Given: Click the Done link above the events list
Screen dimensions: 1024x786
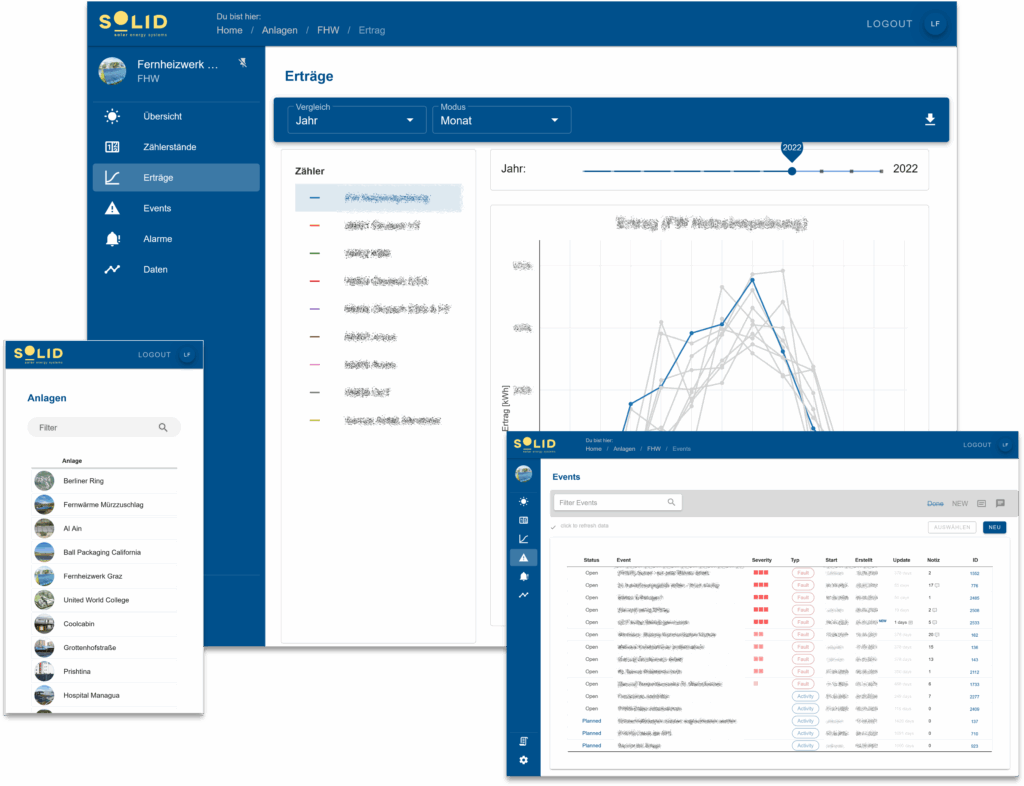Looking at the screenshot, I should pyautogui.click(x=935, y=504).
